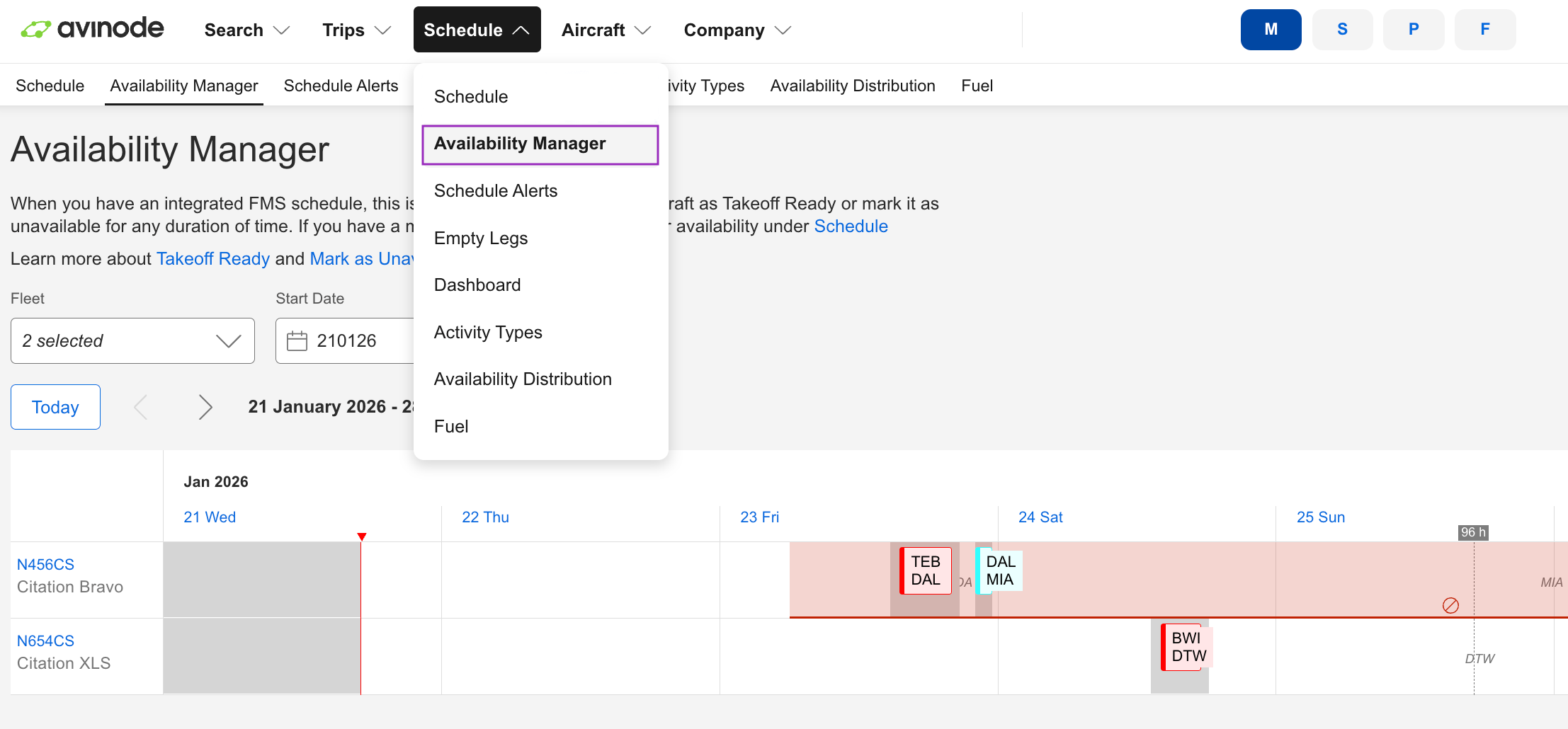Click the Today button
Screen dimensions: 1568x729
coord(55,406)
